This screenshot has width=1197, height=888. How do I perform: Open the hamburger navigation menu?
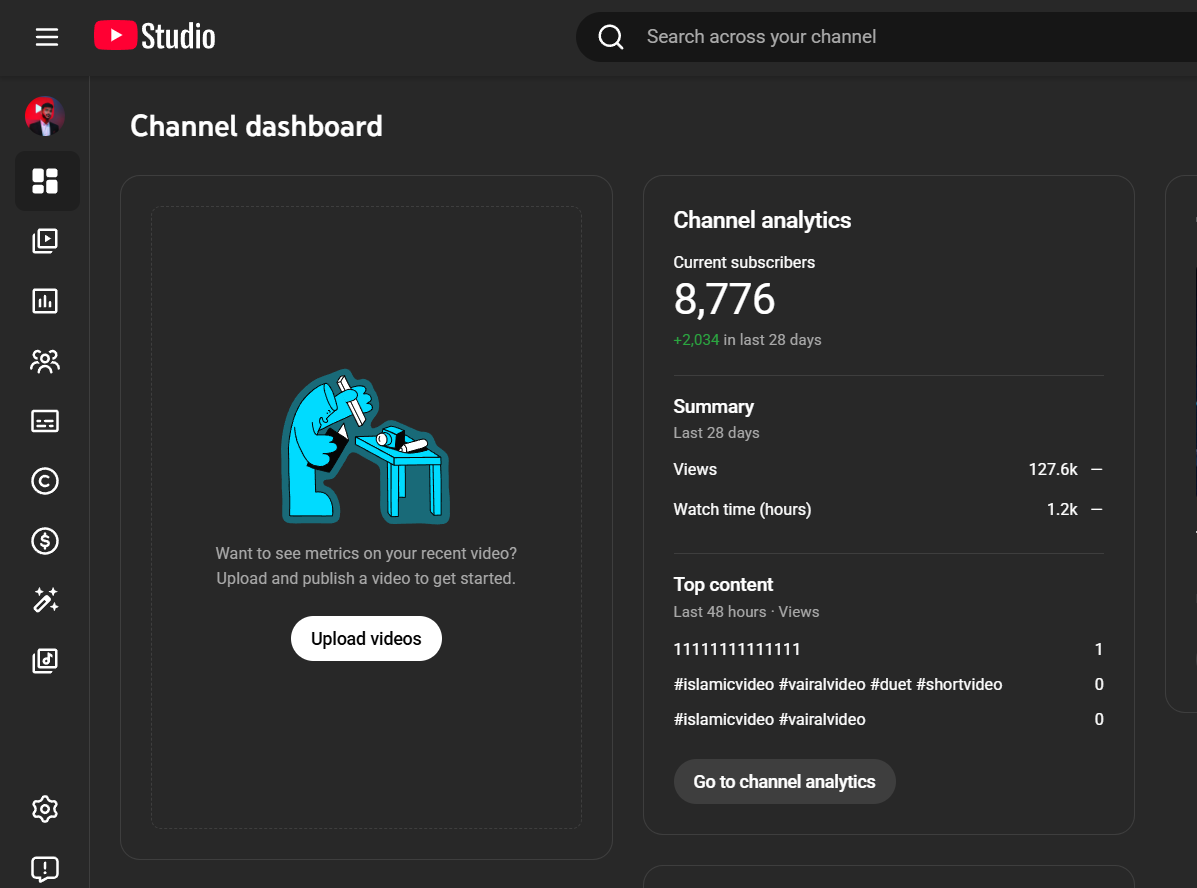(47, 37)
